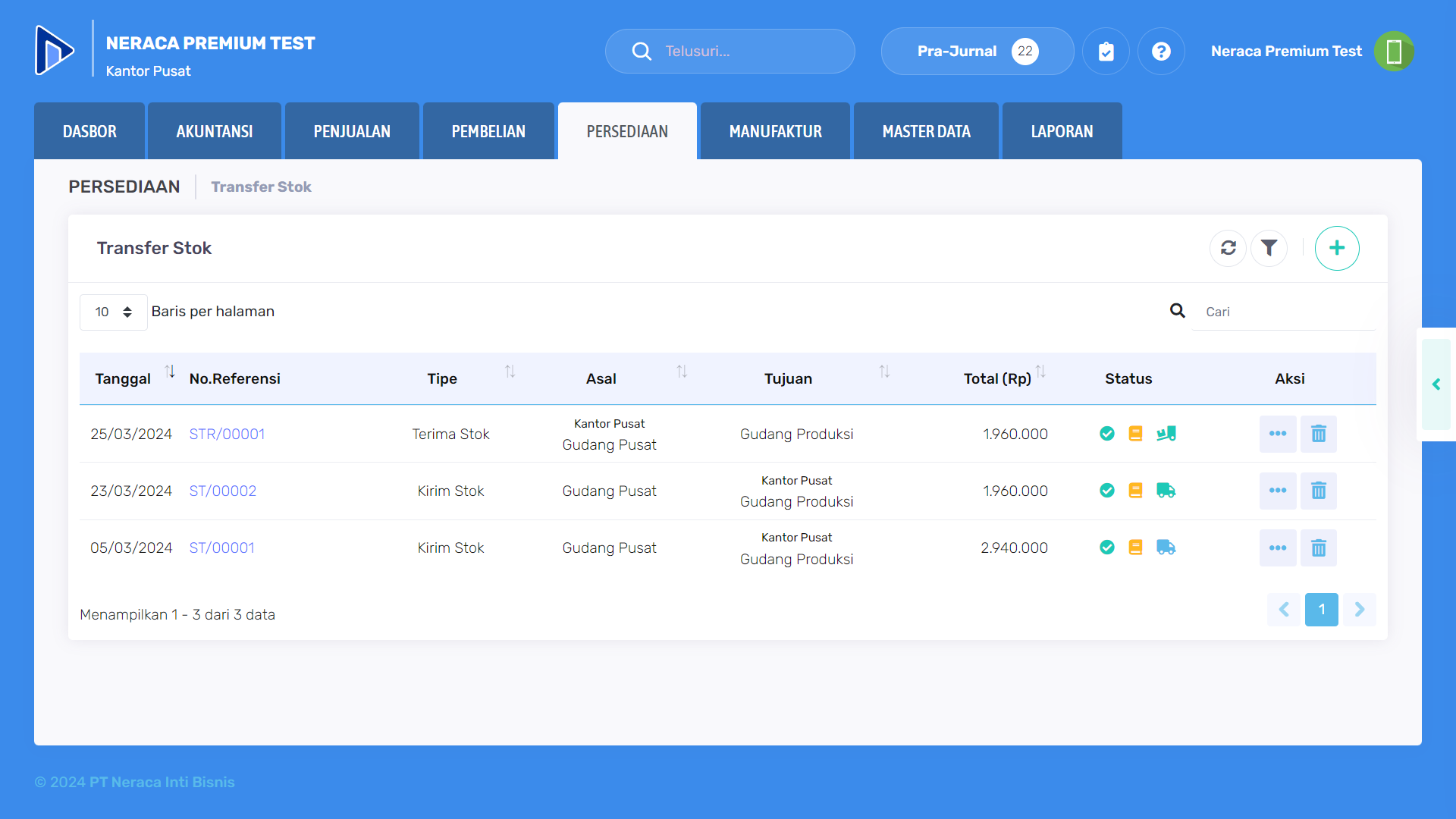Go to next page arrow
Image resolution: width=1456 pixels, height=819 pixels.
1360,610
